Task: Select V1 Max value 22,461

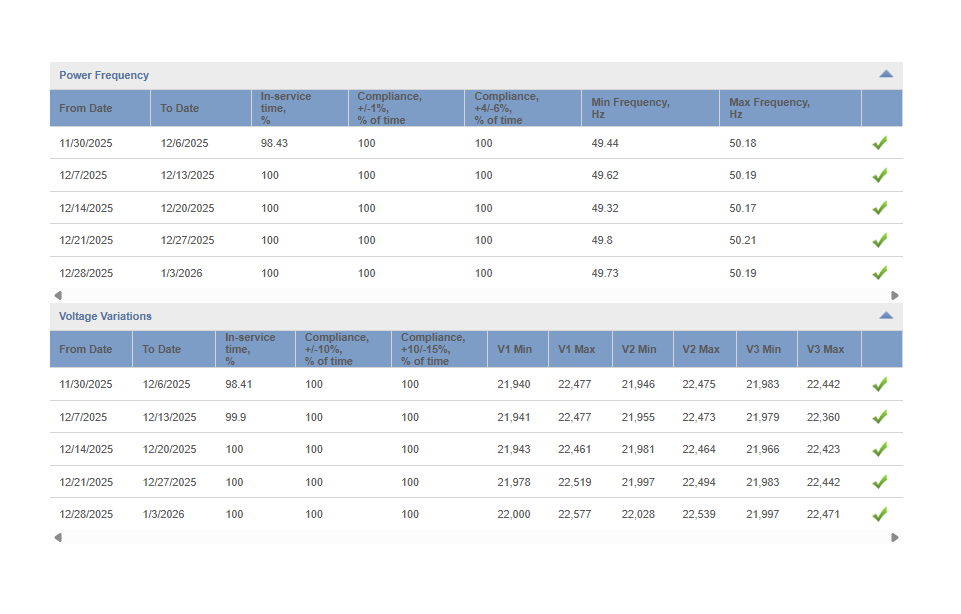Action: point(574,449)
